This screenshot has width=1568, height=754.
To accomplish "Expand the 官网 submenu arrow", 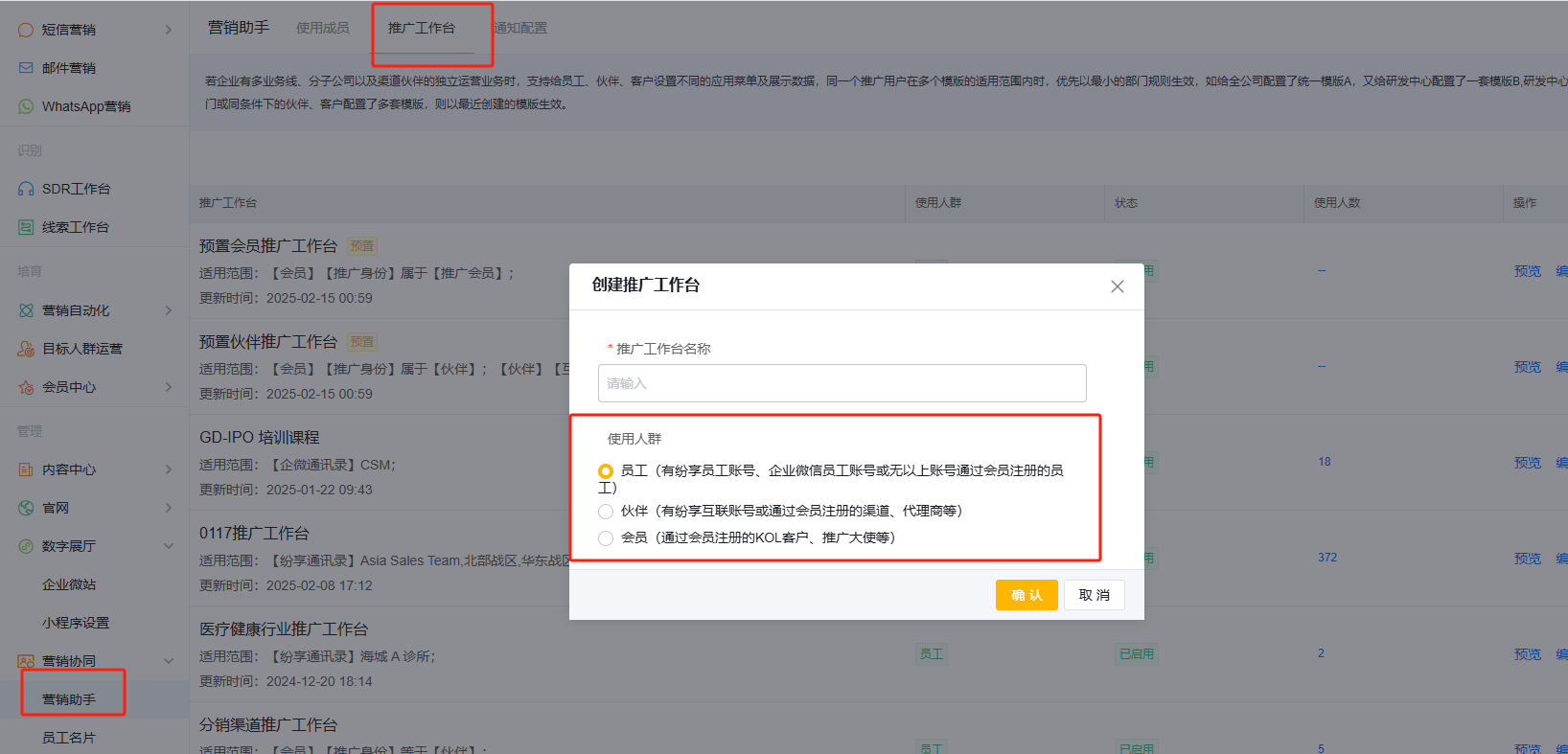I will (169, 508).
